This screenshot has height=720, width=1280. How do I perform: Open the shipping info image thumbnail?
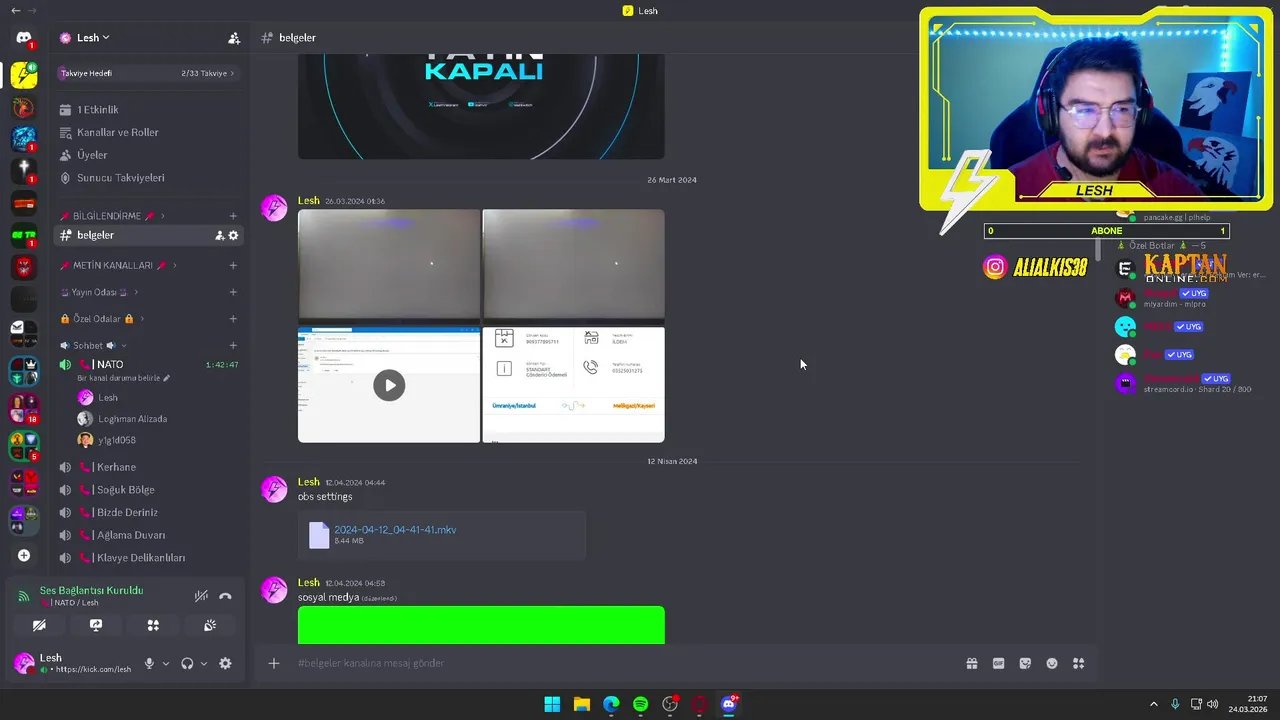point(573,384)
